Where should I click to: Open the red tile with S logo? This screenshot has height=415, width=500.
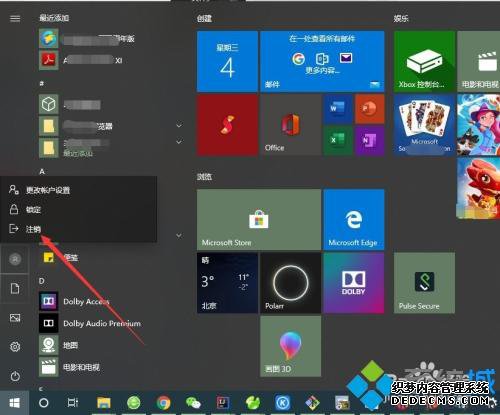click(227, 125)
